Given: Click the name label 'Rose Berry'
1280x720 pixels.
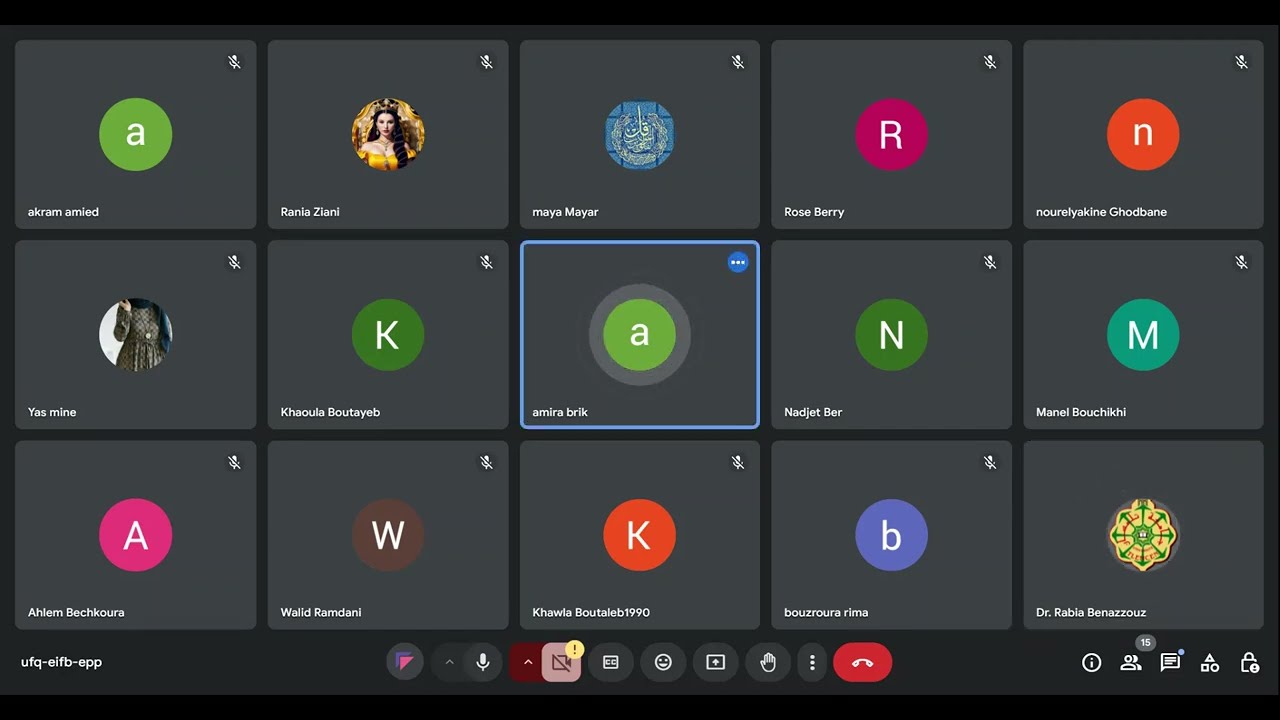Looking at the screenshot, I should click(x=814, y=212).
